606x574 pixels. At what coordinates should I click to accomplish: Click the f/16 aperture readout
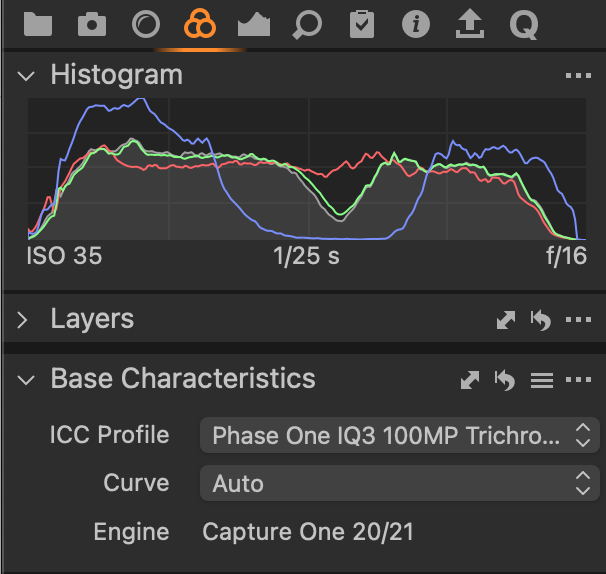(x=566, y=256)
